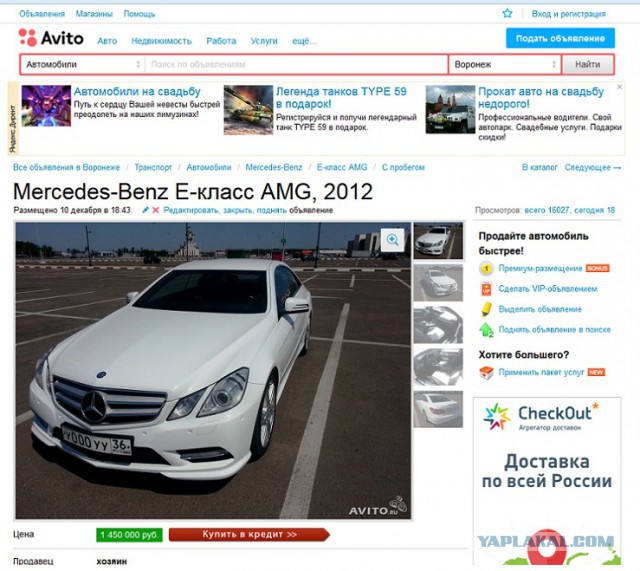This screenshot has height=571, width=640.
Task: Open the Недвижимость menu item
Action: point(161,41)
